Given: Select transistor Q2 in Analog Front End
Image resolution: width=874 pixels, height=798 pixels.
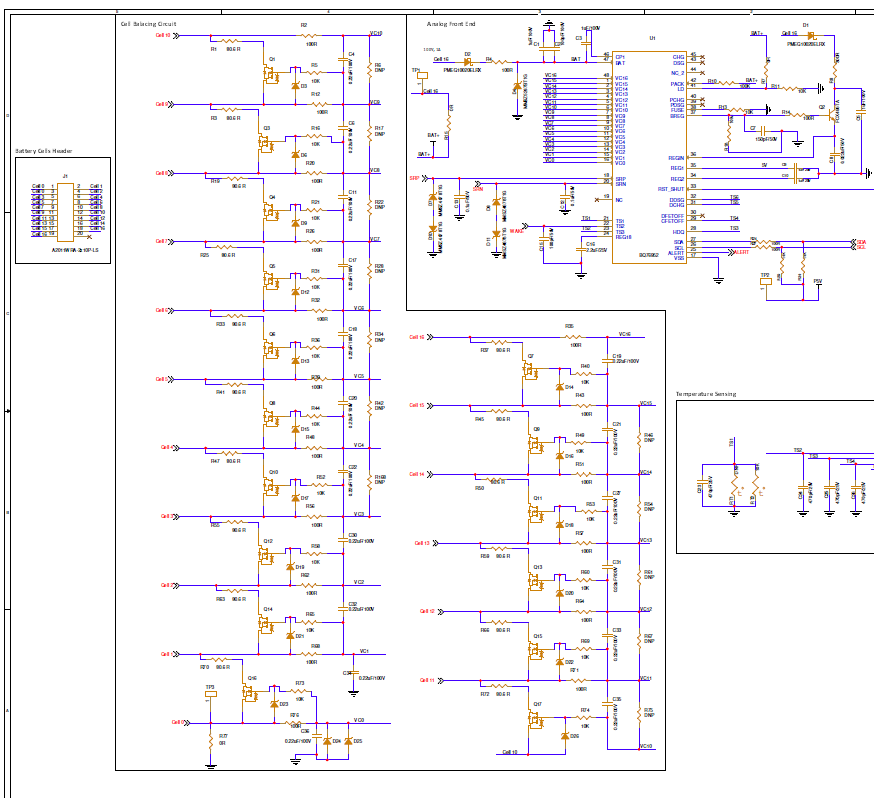Looking at the screenshot, I should pos(832,115).
